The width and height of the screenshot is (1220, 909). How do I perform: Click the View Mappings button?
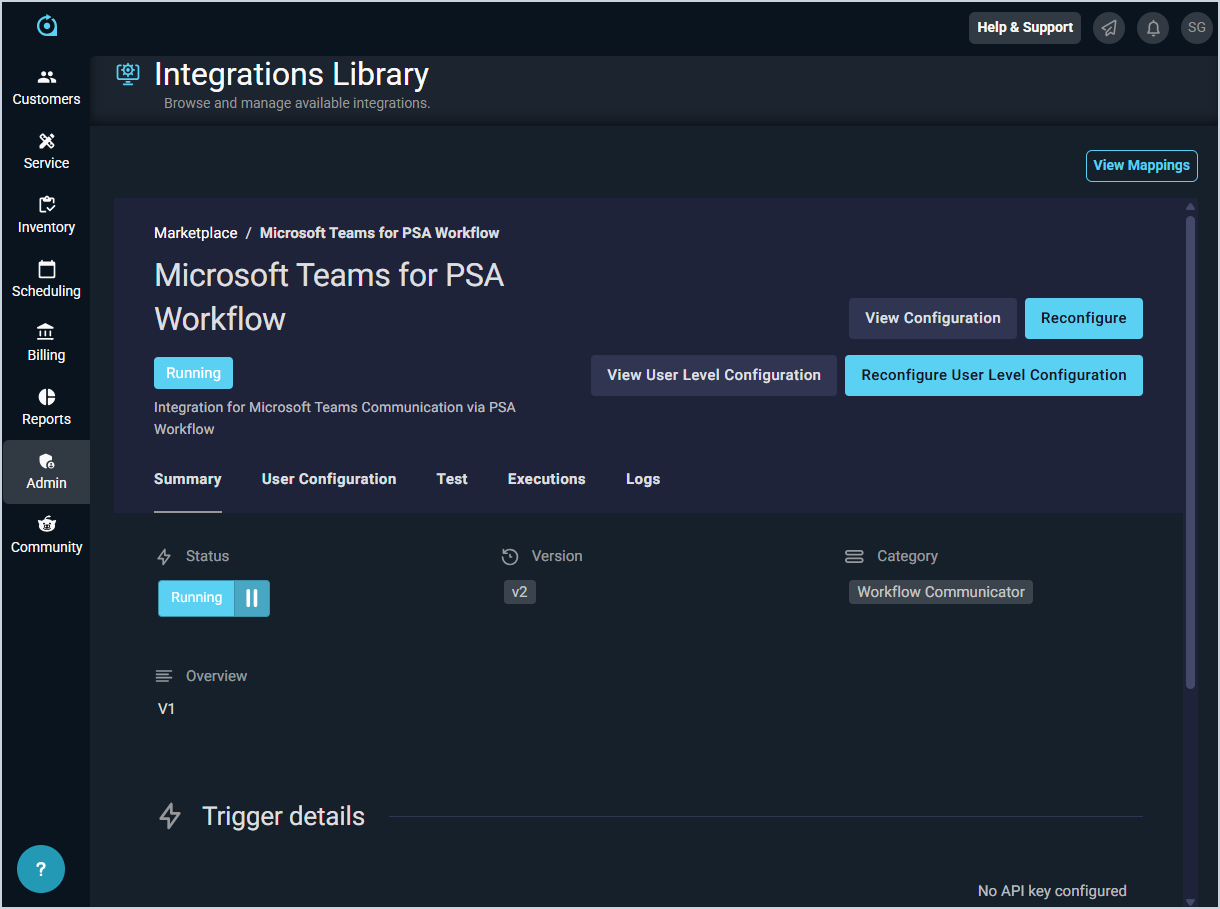click(x=1141, y=165)
